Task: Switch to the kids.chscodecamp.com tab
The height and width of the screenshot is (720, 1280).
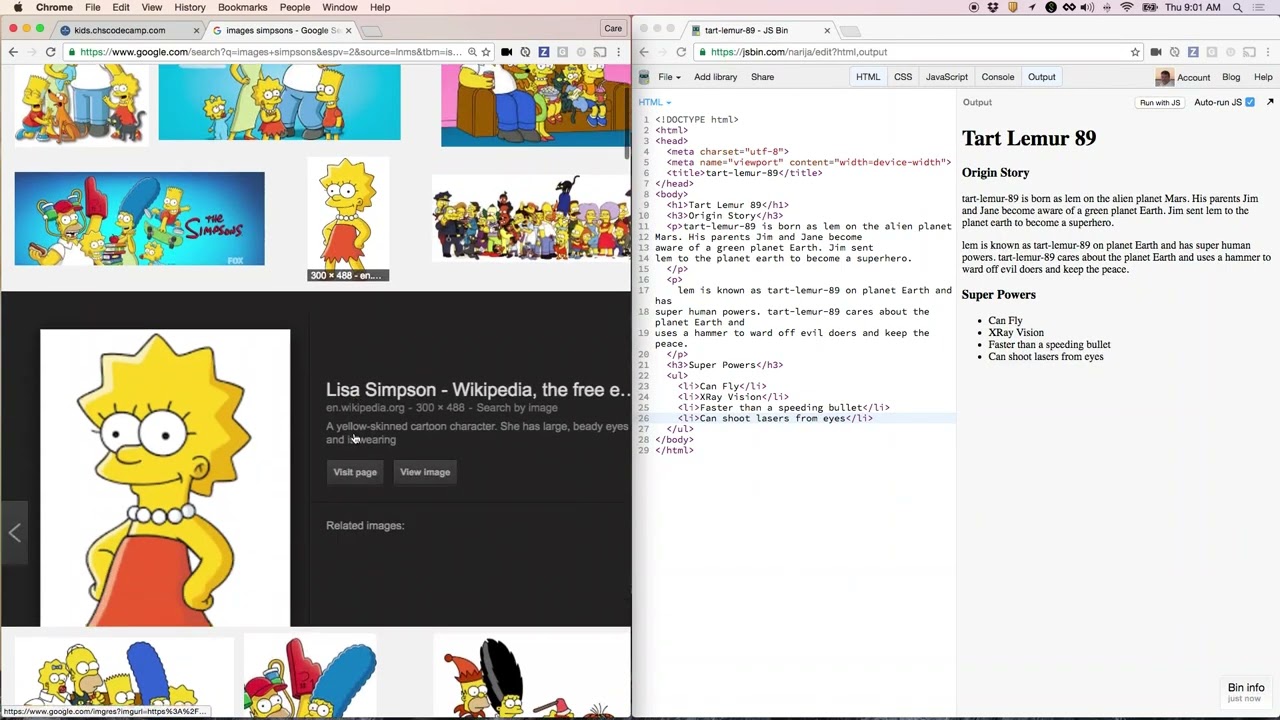Action: pos(122,30)
